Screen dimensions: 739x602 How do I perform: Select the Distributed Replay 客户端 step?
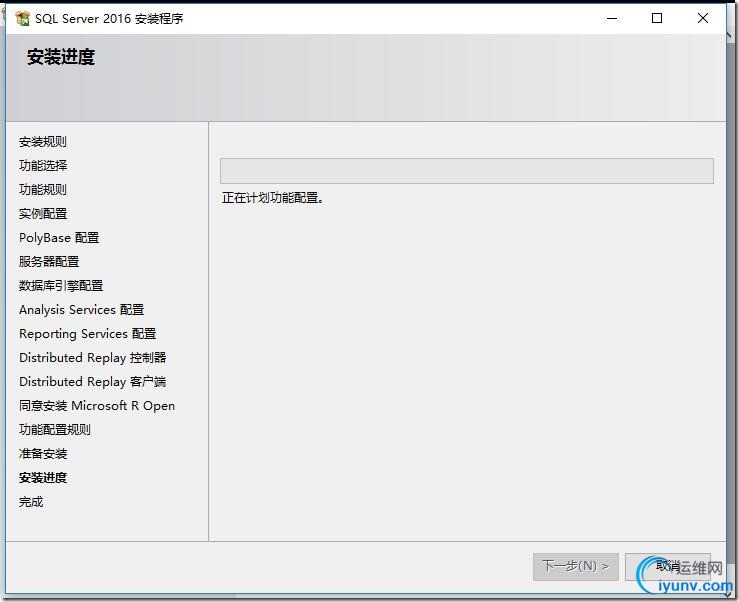pos(92,382)
